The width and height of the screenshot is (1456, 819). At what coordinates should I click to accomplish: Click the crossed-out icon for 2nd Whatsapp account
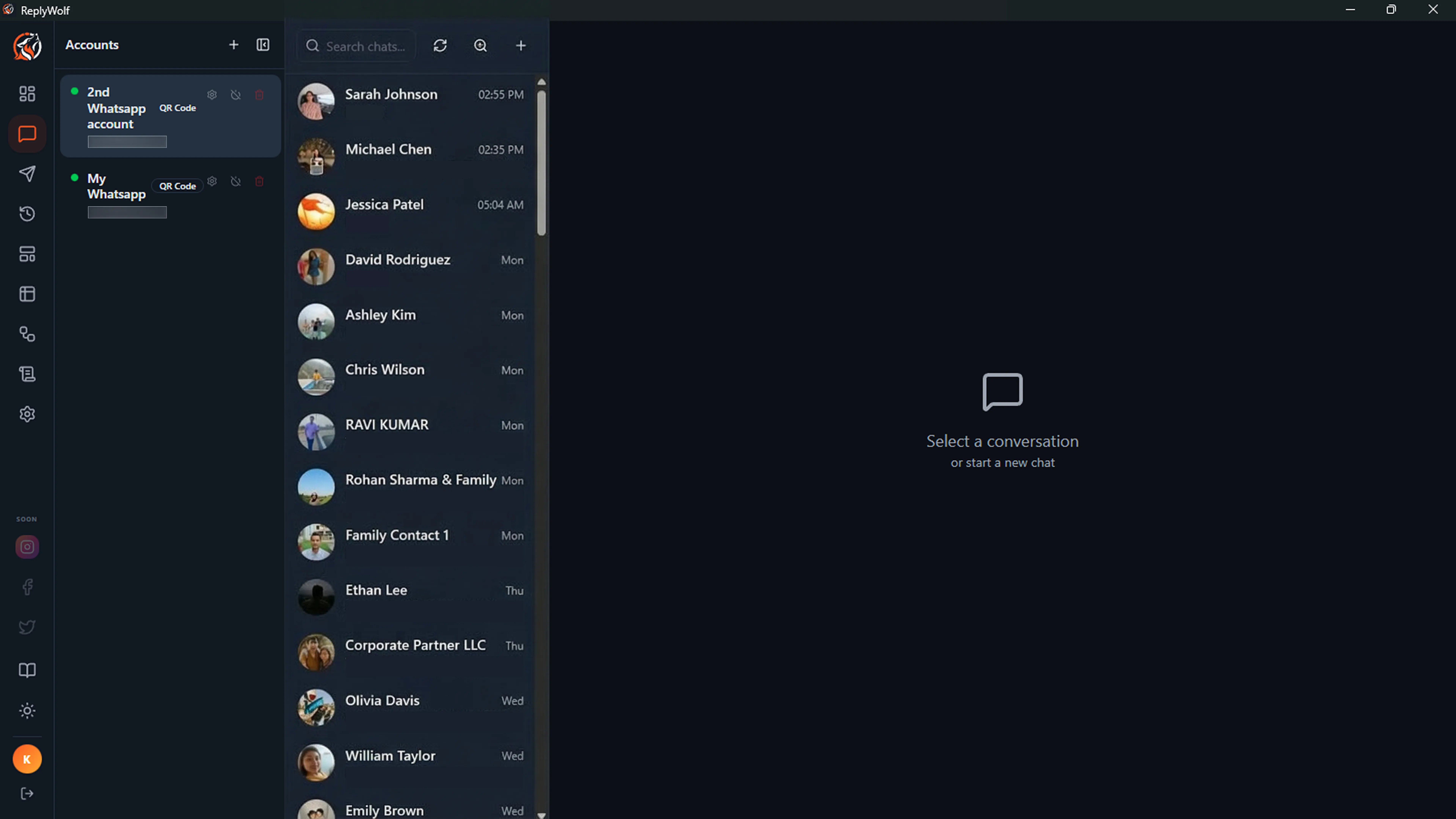236,95
